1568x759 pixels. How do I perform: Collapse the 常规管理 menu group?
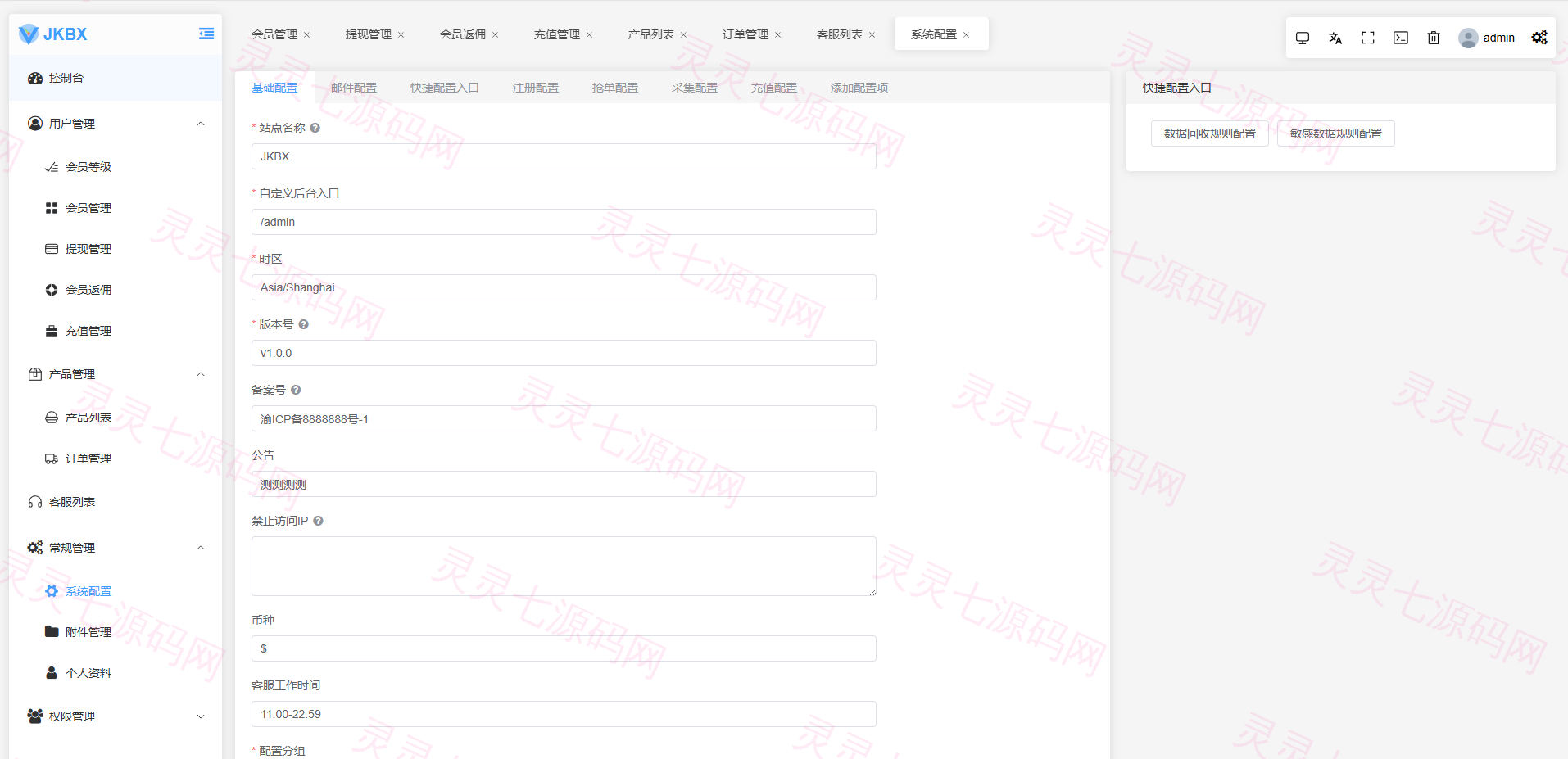point(201,548)
